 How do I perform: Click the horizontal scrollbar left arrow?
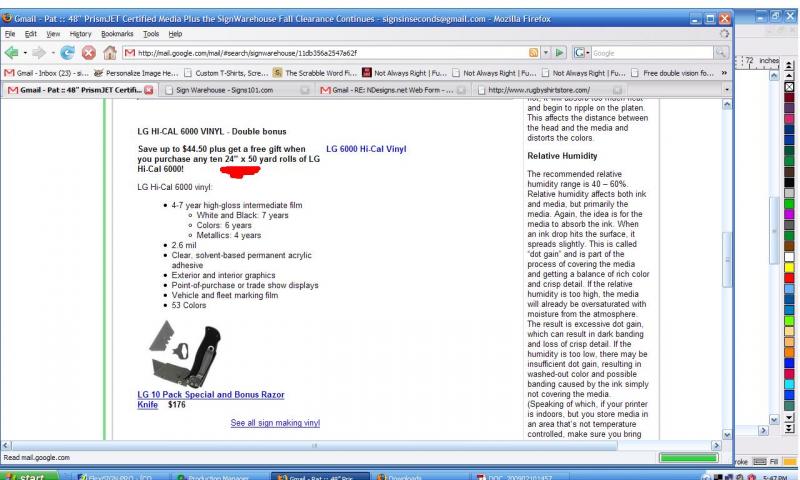click(x=6, y=445)
